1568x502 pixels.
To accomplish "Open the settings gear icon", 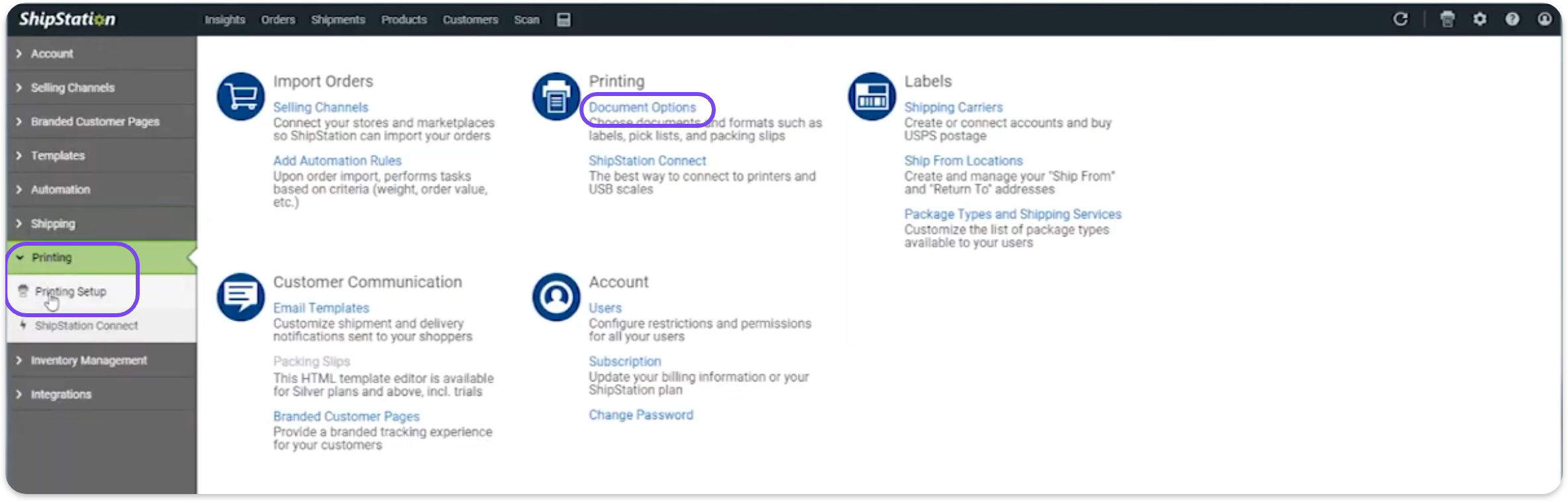I will (x=1480, y=19).
